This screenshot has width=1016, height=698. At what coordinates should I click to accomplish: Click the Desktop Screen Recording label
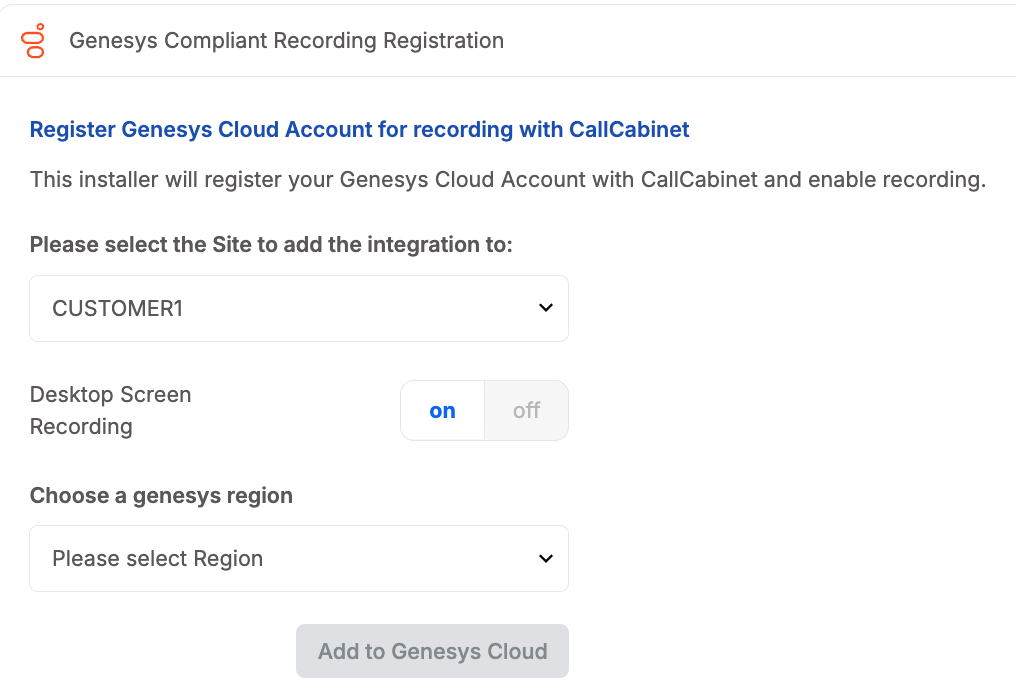[x=110, y=410]
